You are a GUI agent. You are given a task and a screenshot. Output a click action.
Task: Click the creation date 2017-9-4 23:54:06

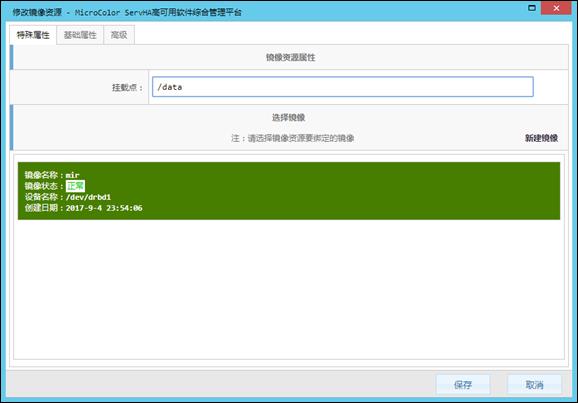pos(104,208)
